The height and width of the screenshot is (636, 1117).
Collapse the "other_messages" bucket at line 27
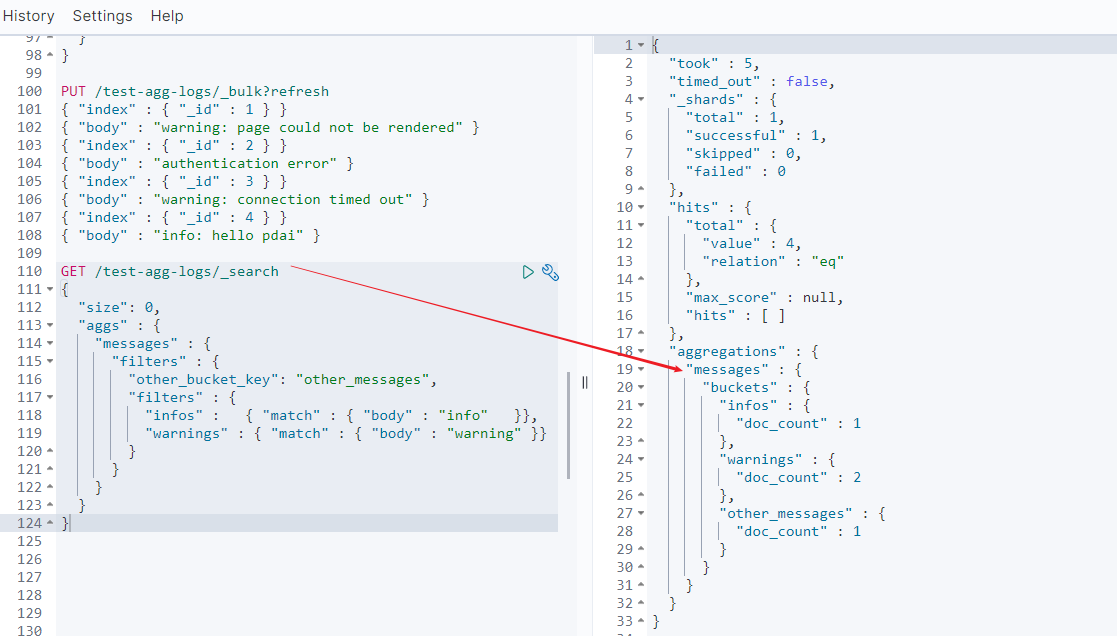[x=641, y=514]
